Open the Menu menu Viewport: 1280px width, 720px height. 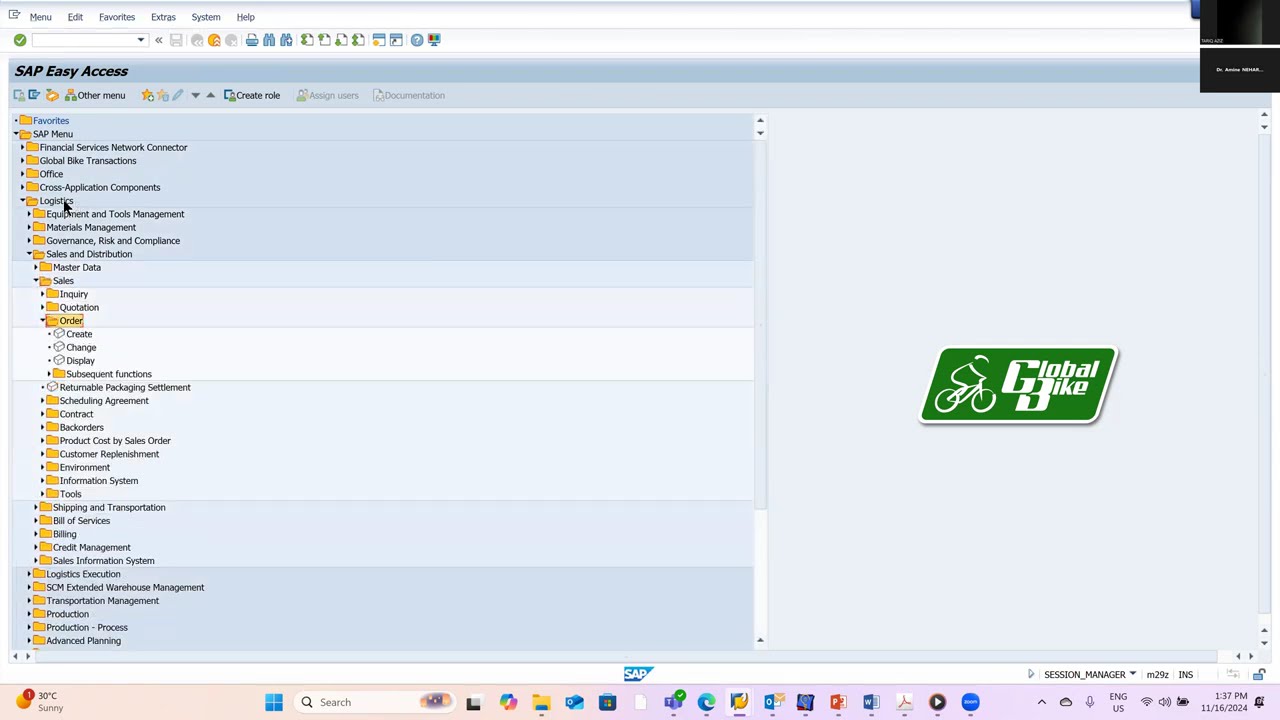(x=40, y=17)
